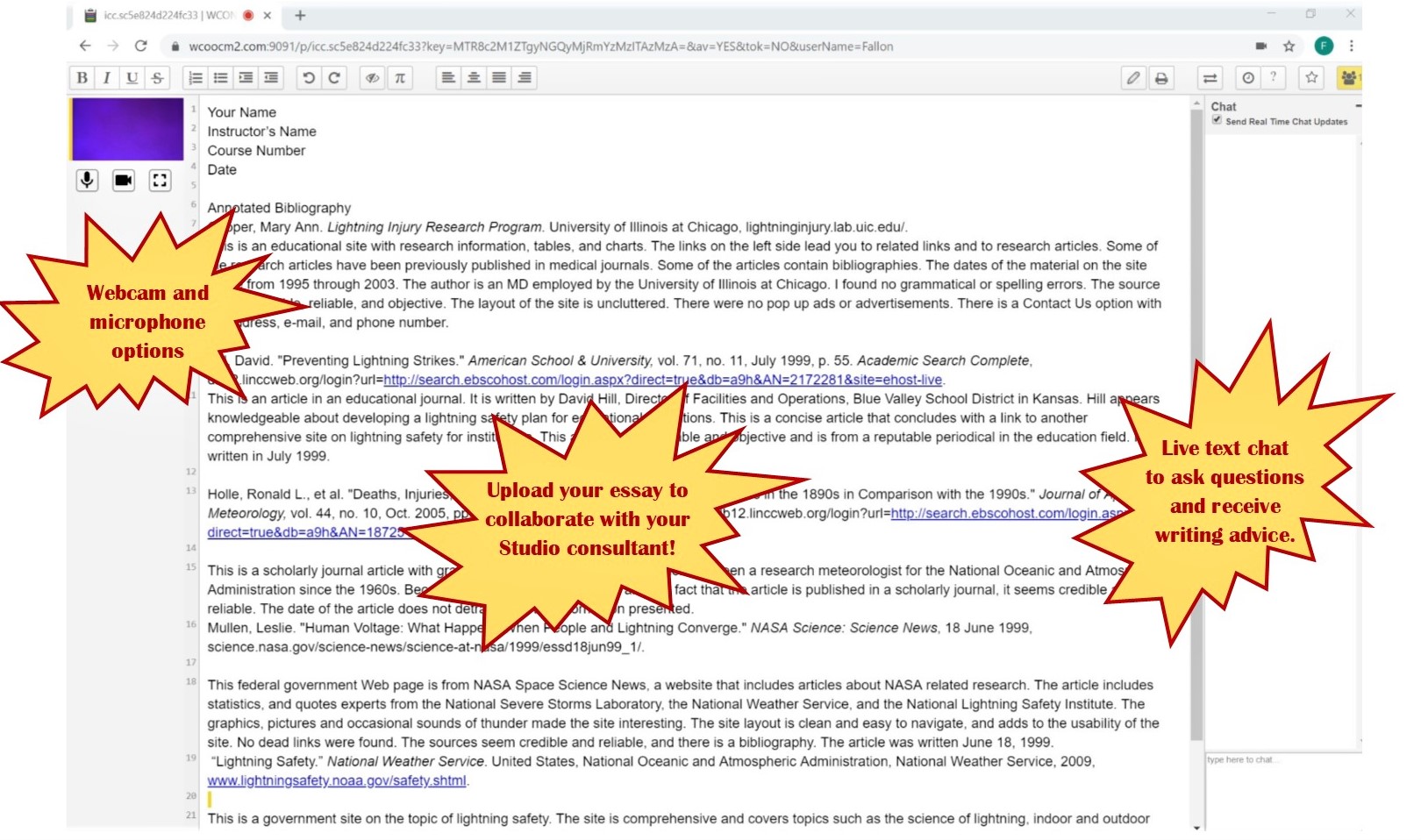Click the Chat panel header

pos(1224,106)
